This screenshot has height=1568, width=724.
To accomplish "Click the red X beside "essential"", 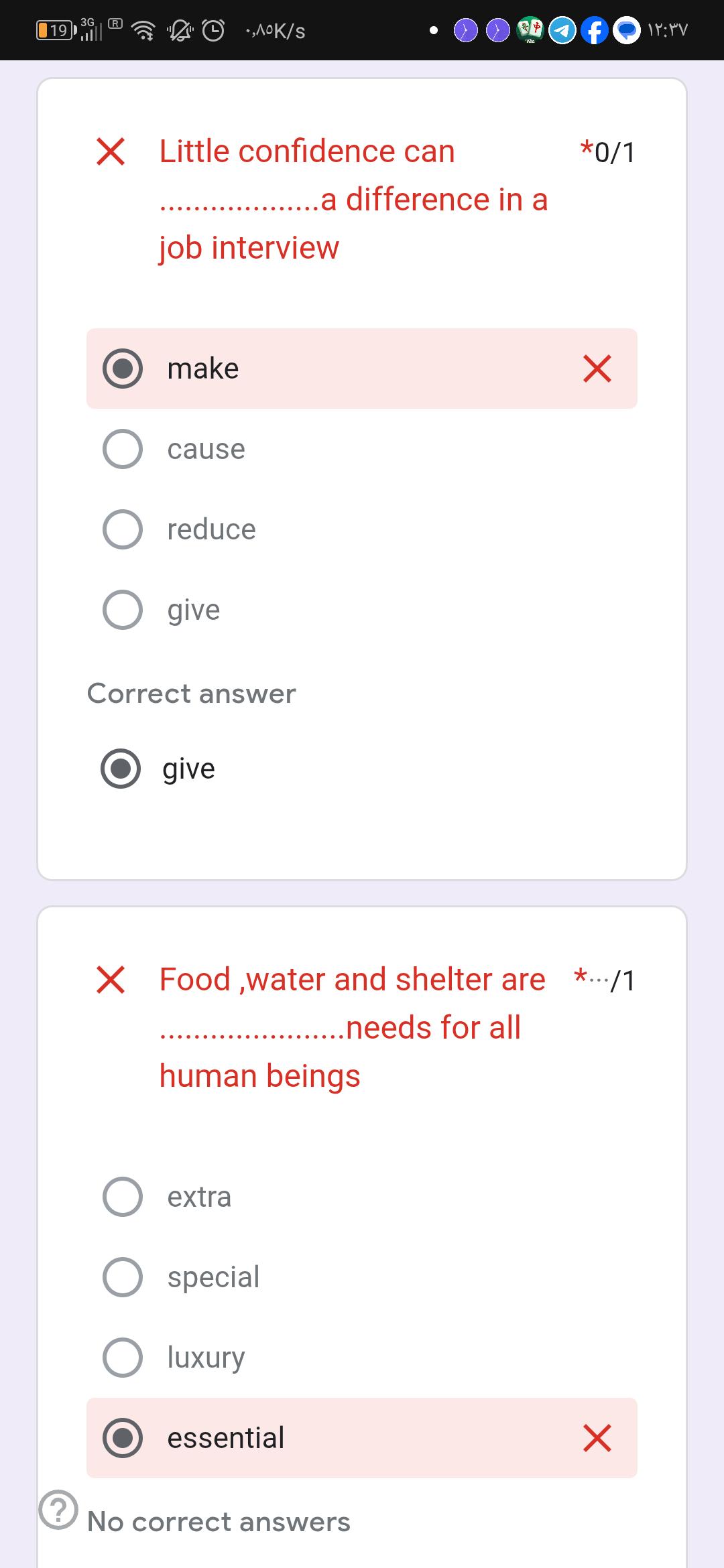I will click(597, 1438).
